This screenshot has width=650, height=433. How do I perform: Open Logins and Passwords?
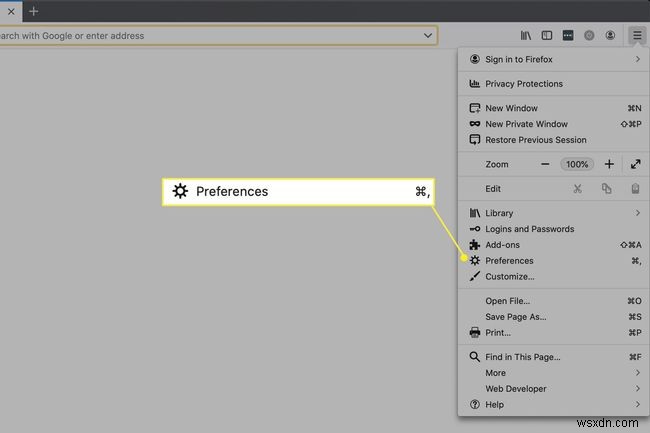(x=554, y=229)
